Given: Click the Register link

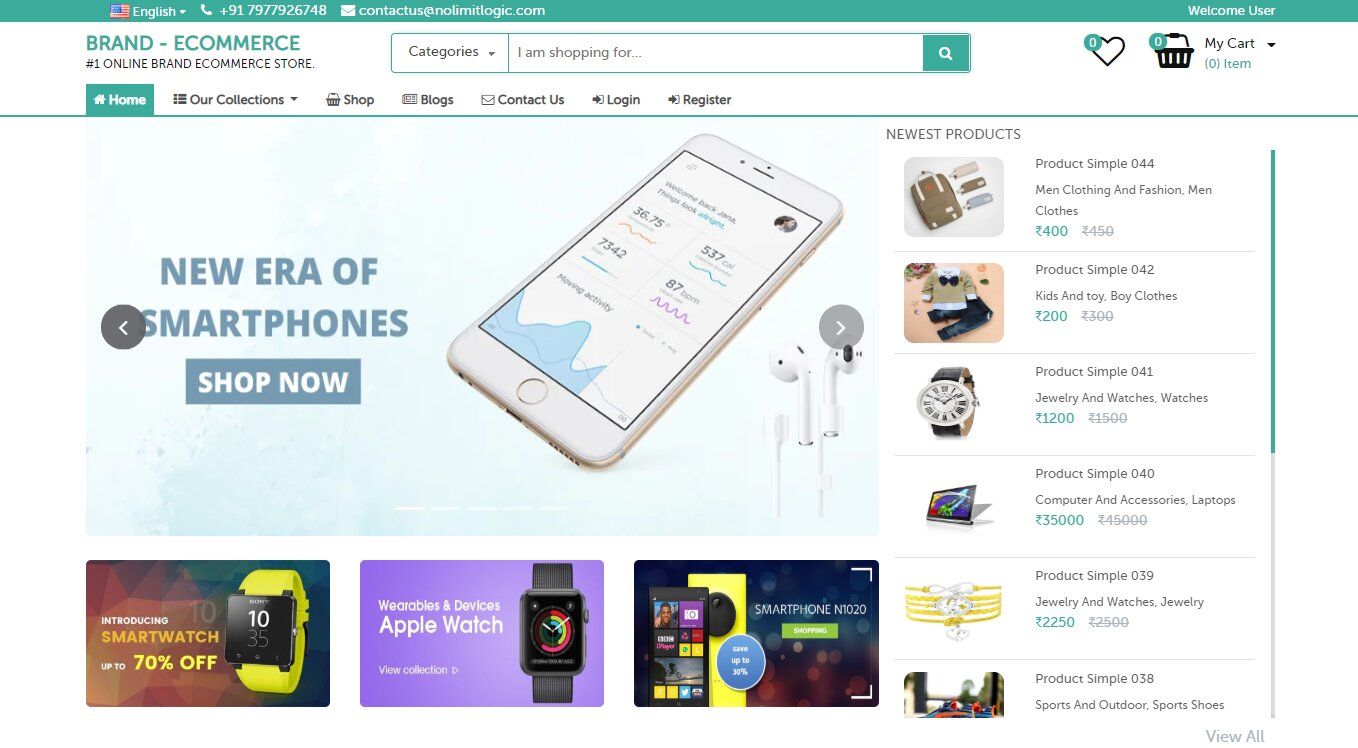Looking at the screenshot, I should pos(700,100).
